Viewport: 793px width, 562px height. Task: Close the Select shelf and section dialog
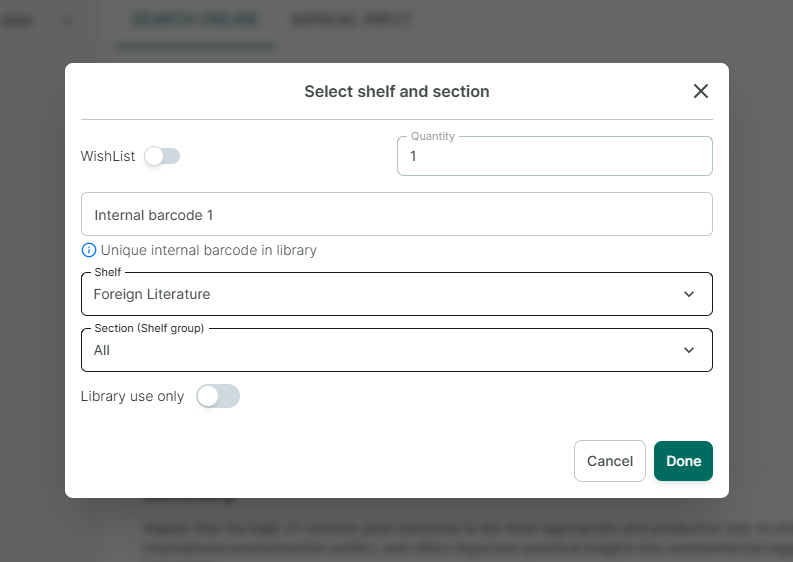tap(700, 91)
